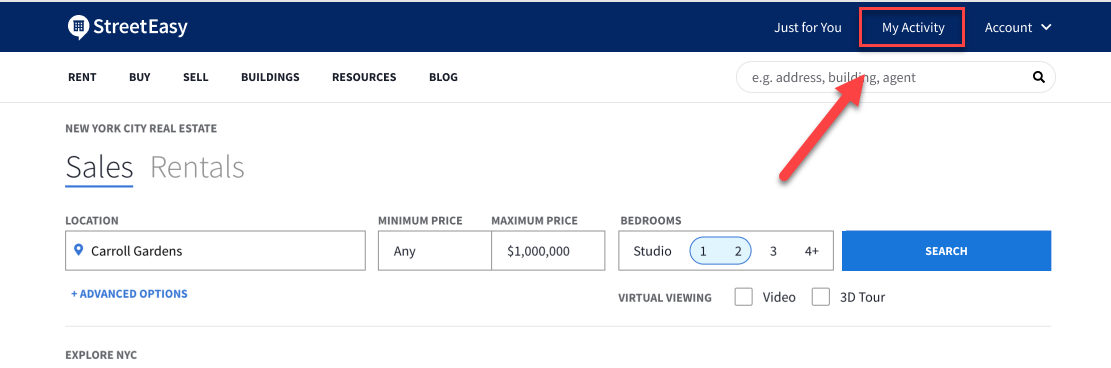
Task: Expand Advanced Options
Action: 129,294
